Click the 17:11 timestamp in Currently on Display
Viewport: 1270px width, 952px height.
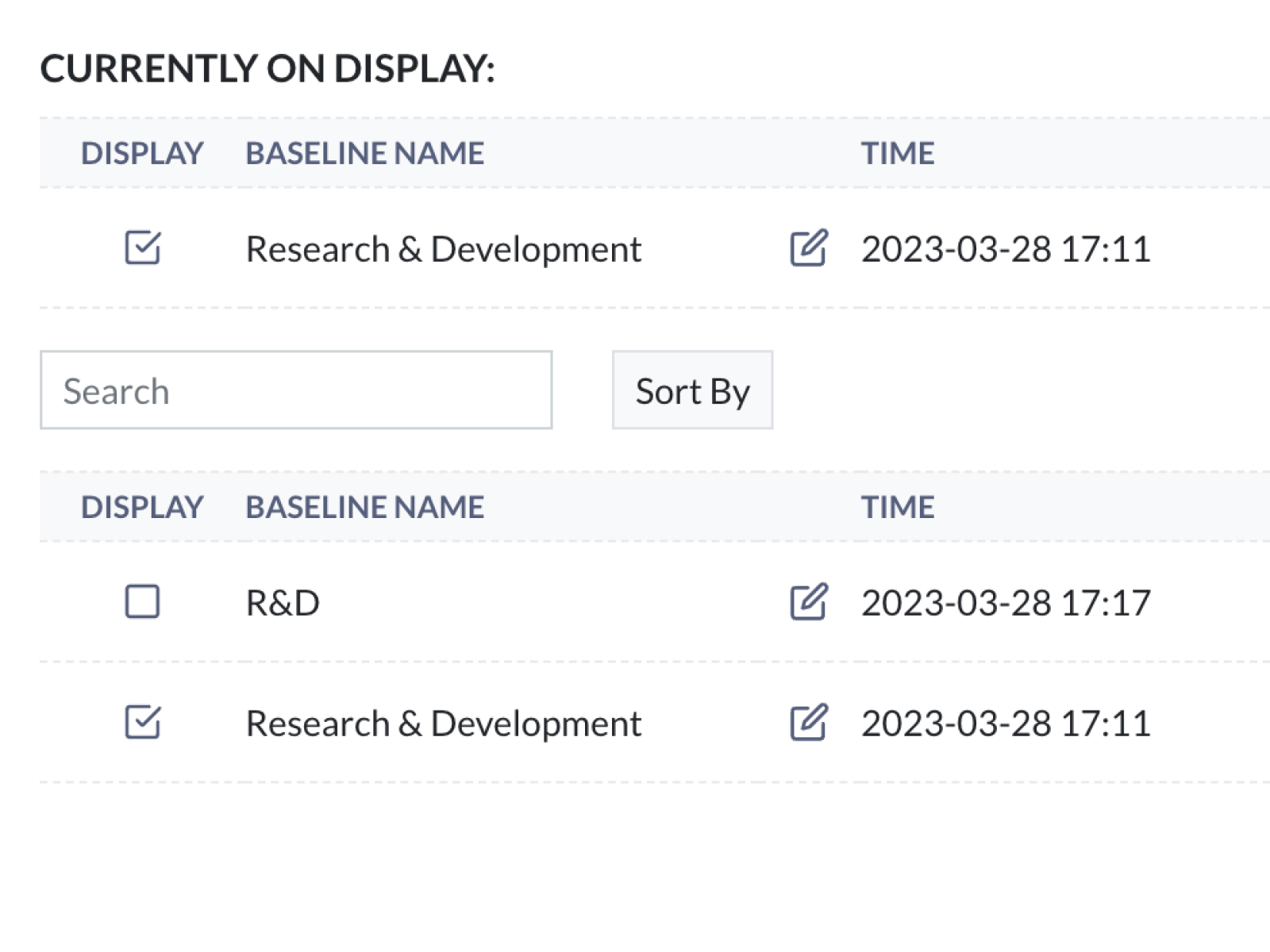tap(1006, 249)
